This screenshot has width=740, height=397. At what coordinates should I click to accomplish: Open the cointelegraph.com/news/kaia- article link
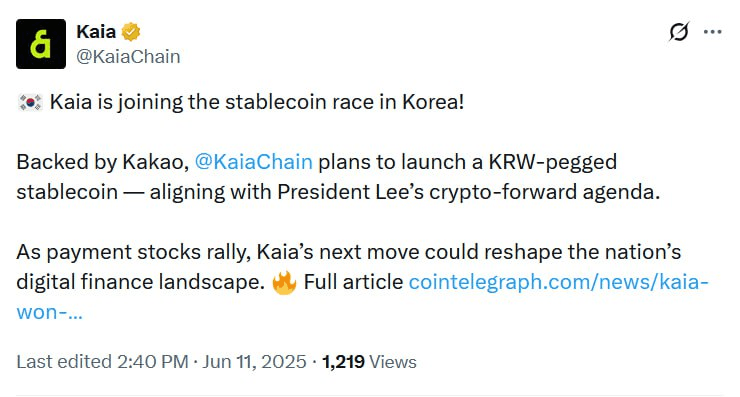pyautogui.click(x=559, y=282)
